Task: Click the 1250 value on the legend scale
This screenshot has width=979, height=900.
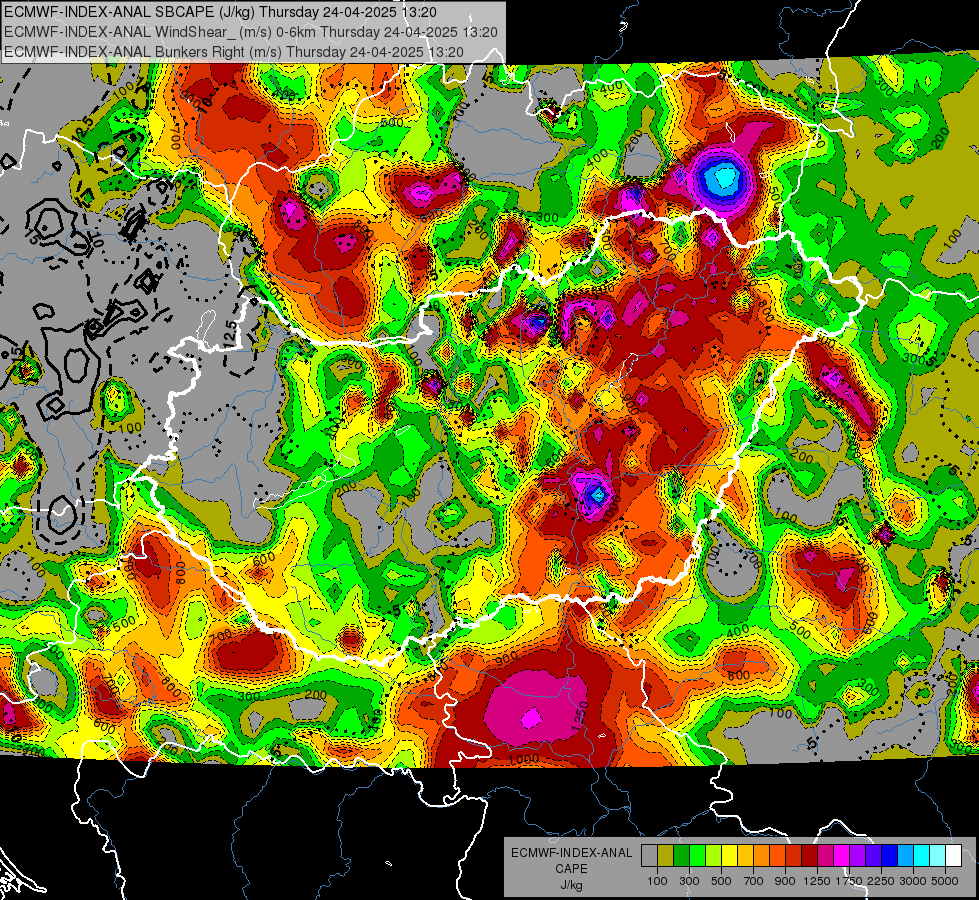Action: [x=817, y=881]
